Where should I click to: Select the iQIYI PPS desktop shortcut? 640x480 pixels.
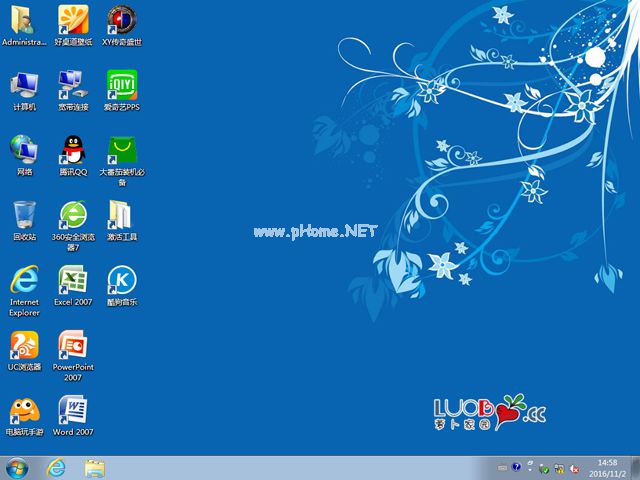click(x=122, y=85)
